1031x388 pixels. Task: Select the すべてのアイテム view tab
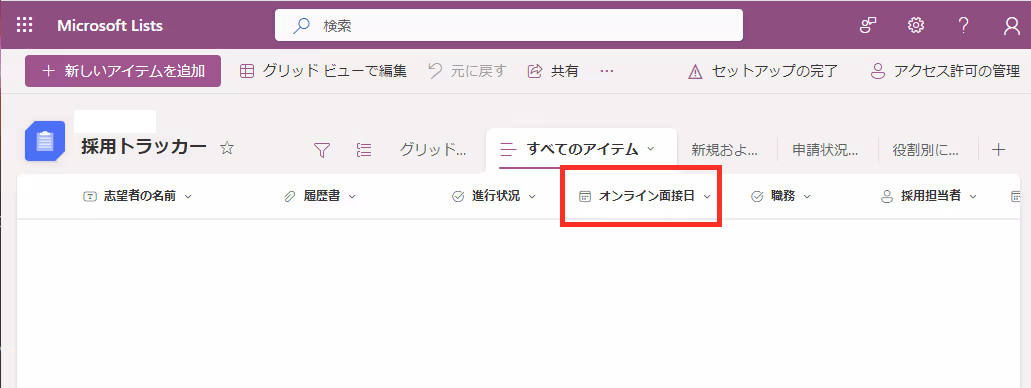coord(581,149)
